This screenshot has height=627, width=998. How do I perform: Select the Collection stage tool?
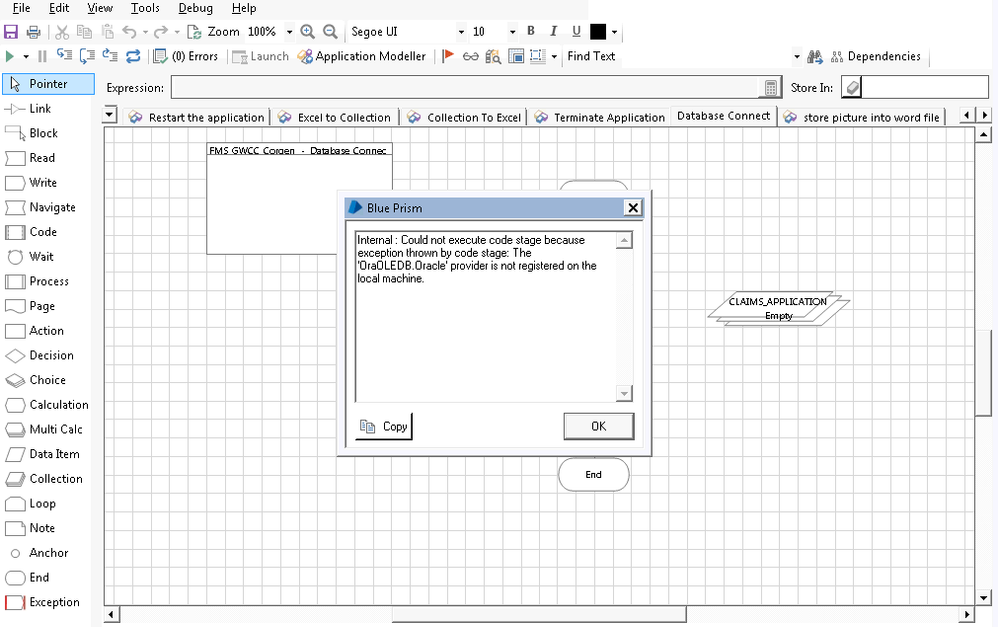coord(45,479)
